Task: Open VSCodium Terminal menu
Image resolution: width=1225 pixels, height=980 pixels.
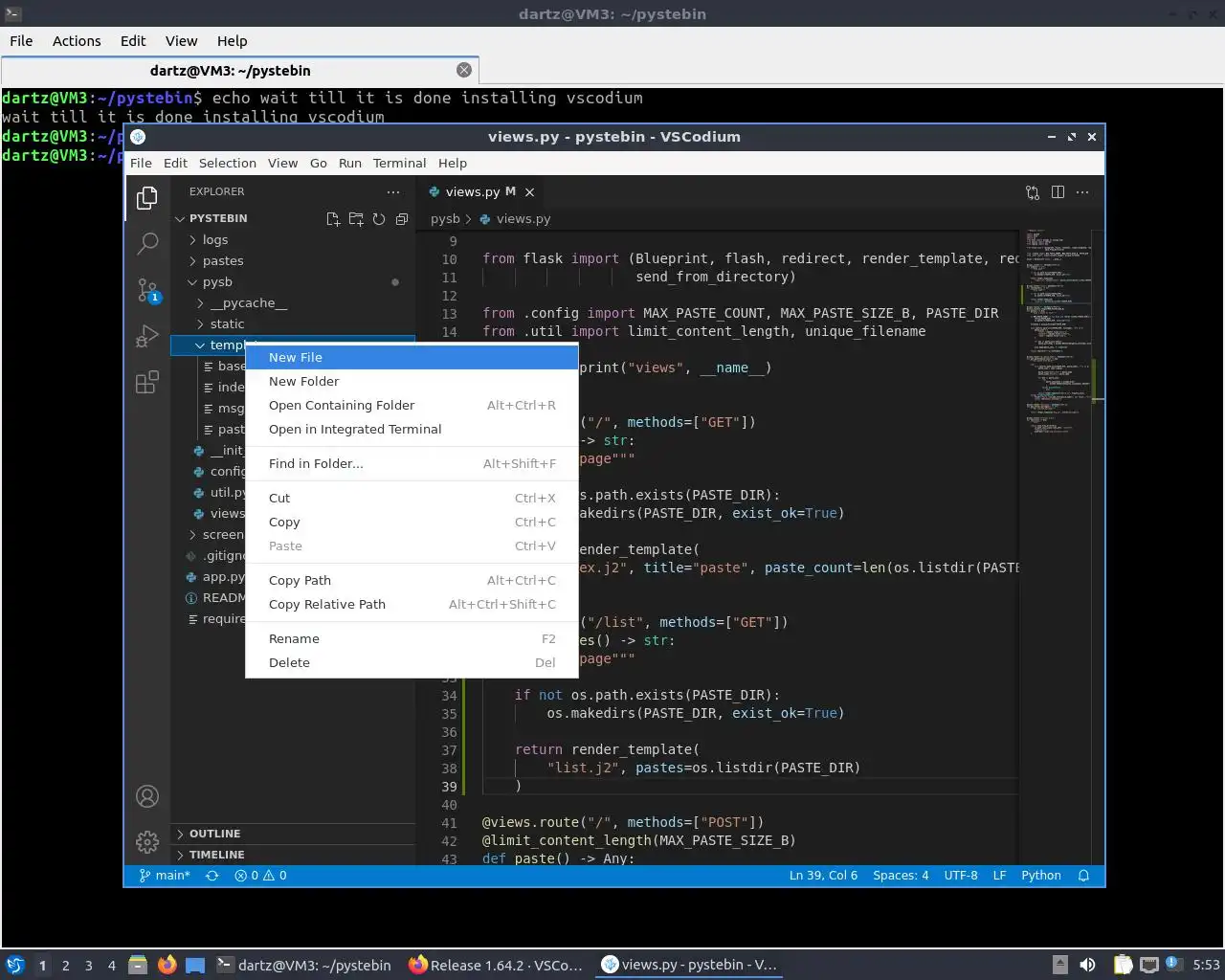Action: click(399, 163)
